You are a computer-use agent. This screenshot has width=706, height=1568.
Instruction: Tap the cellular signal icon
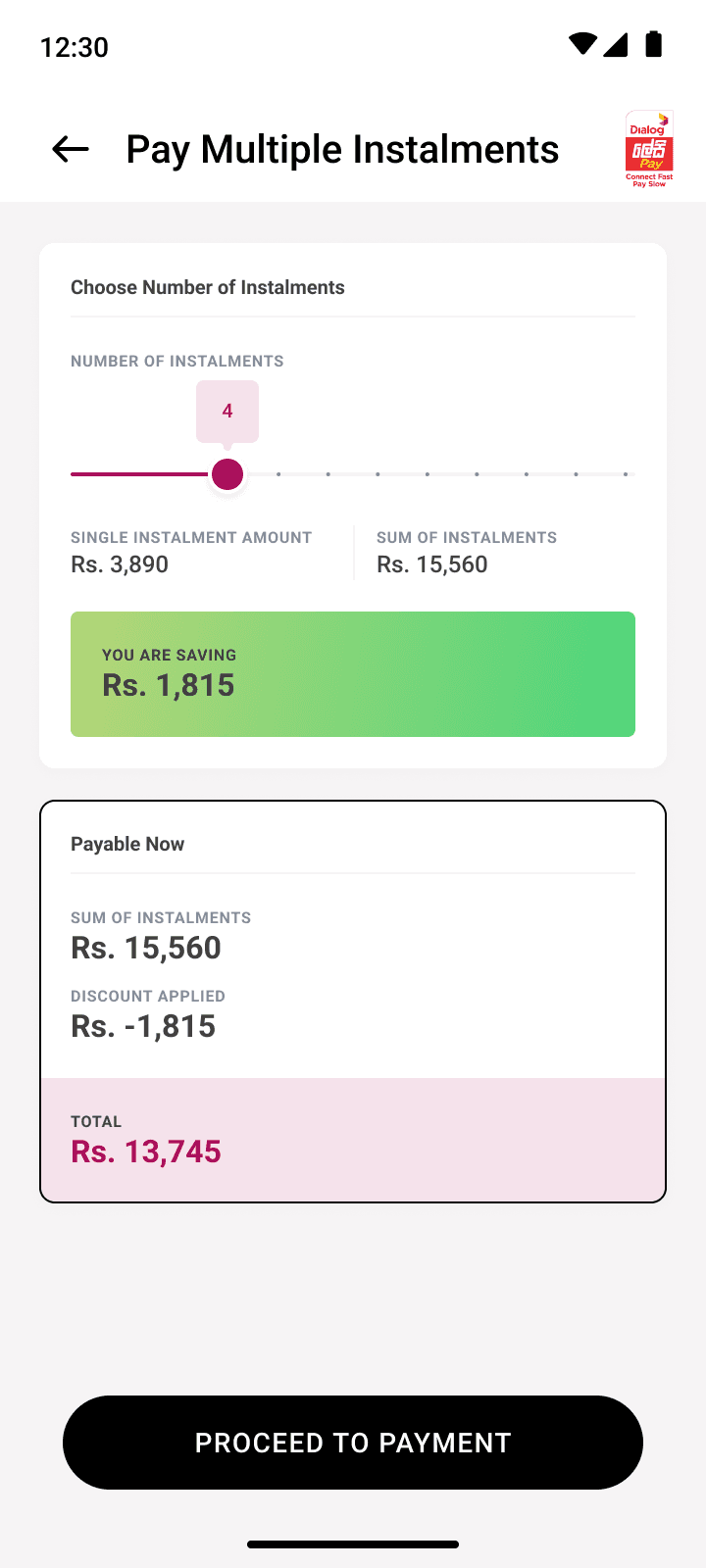tap(616, 44)
